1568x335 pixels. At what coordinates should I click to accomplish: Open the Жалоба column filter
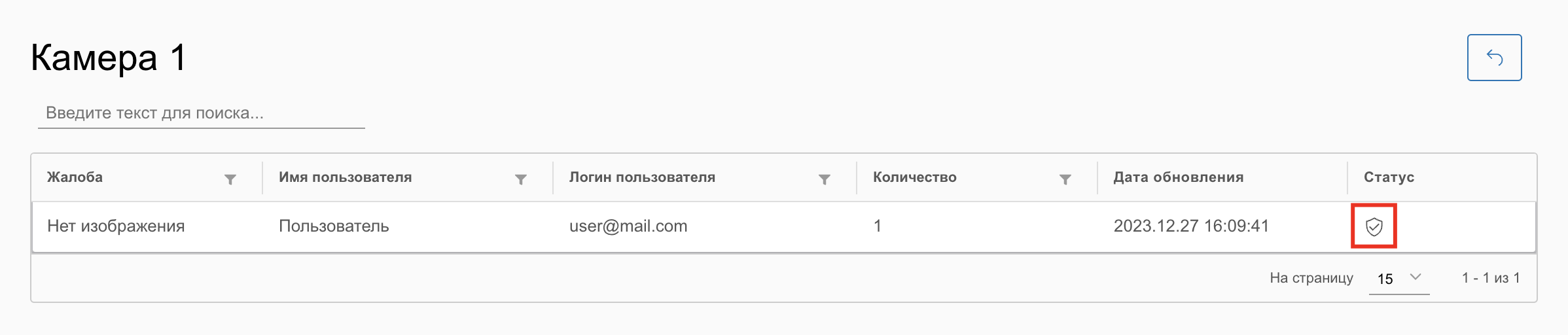230,179
